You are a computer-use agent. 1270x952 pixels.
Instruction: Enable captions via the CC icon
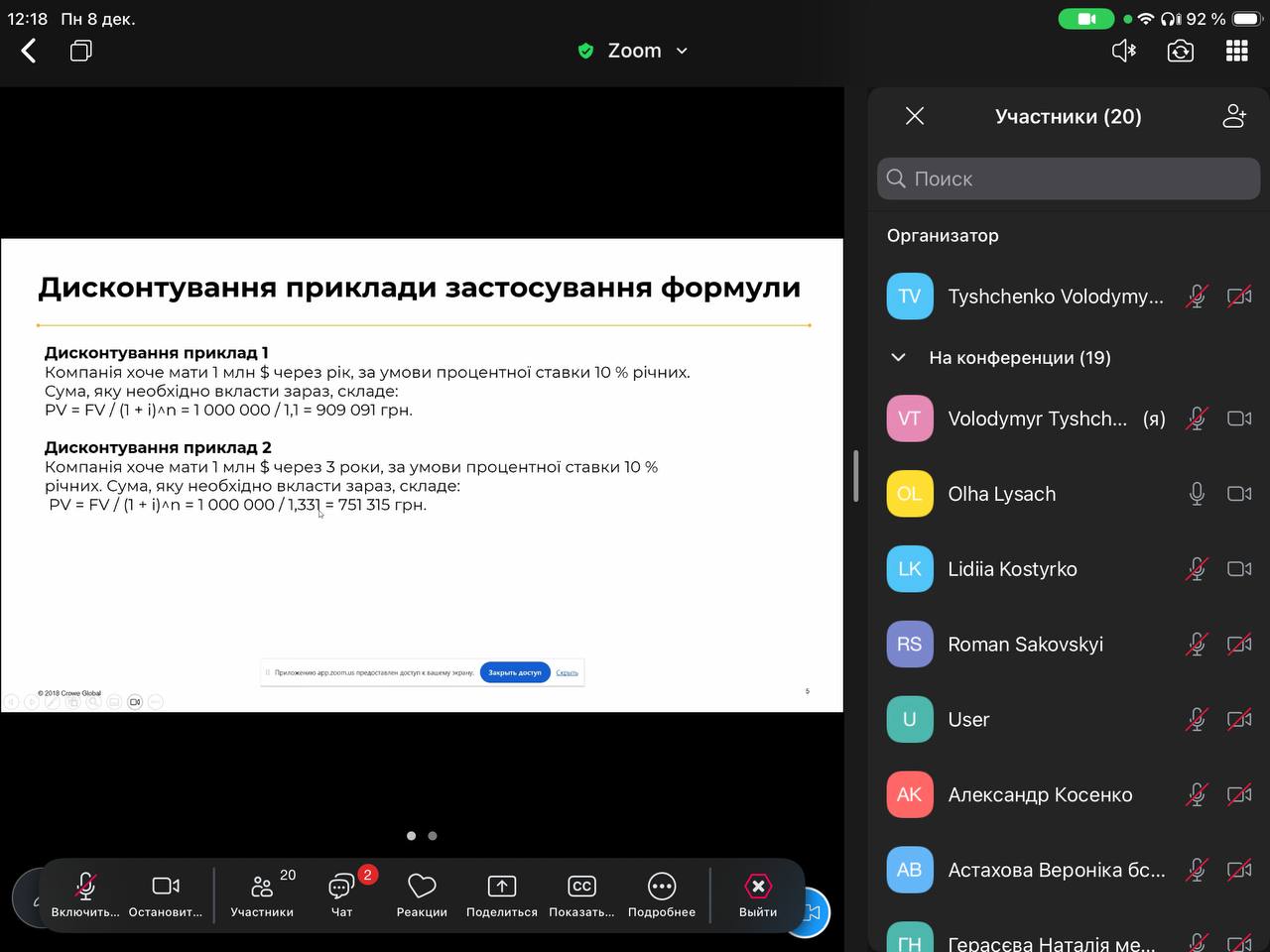[x=581, y=887]
